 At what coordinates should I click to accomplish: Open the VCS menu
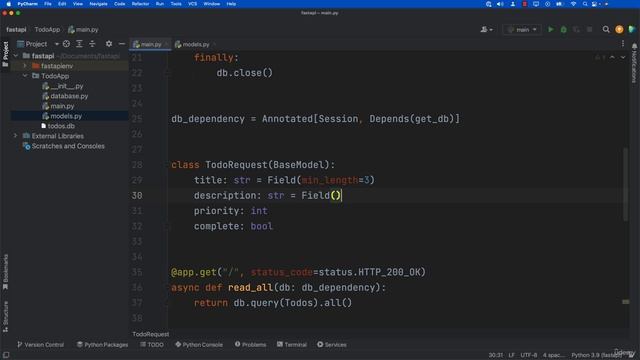193,4
